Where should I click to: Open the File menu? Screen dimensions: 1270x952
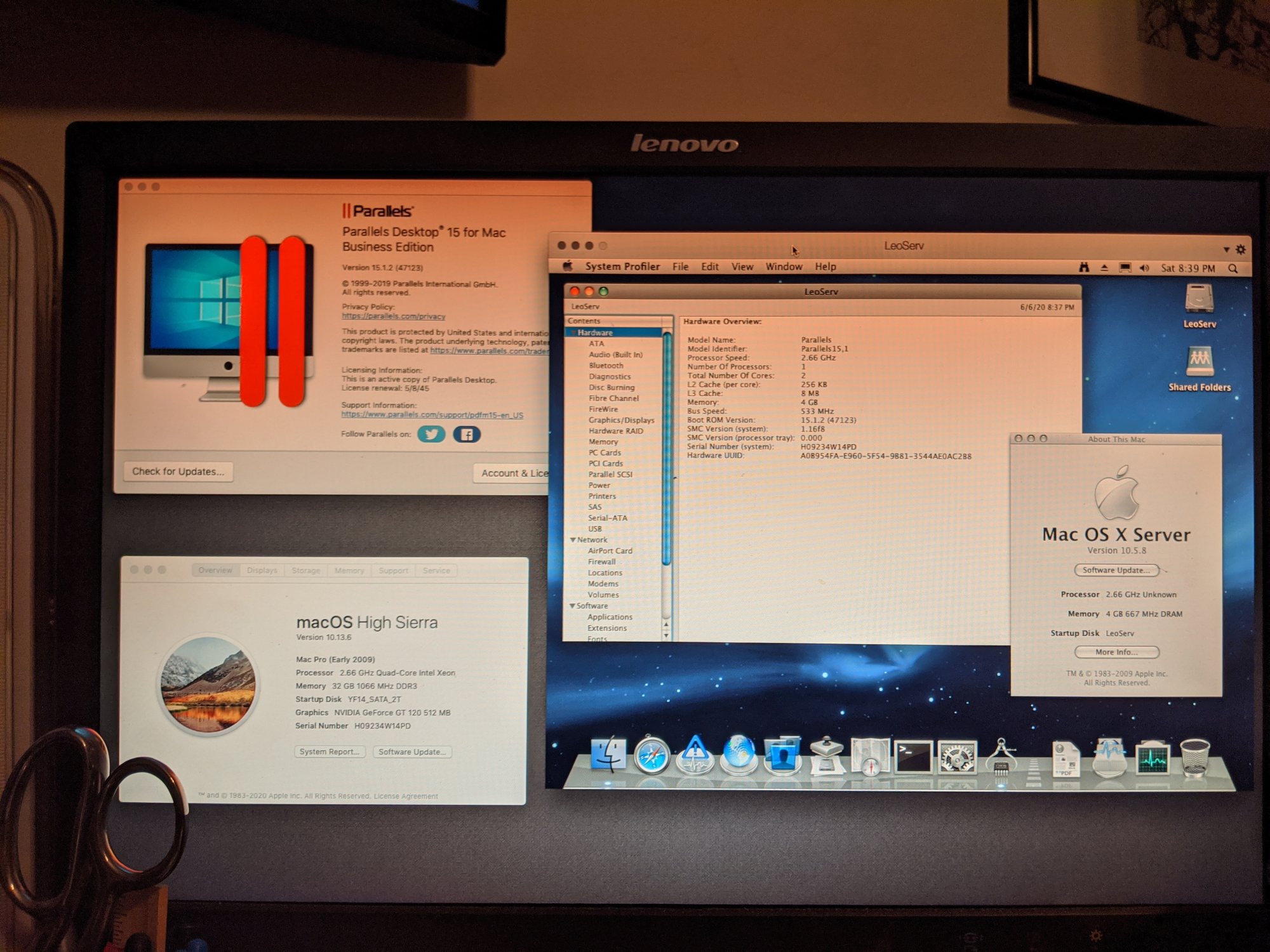point(680,267)
